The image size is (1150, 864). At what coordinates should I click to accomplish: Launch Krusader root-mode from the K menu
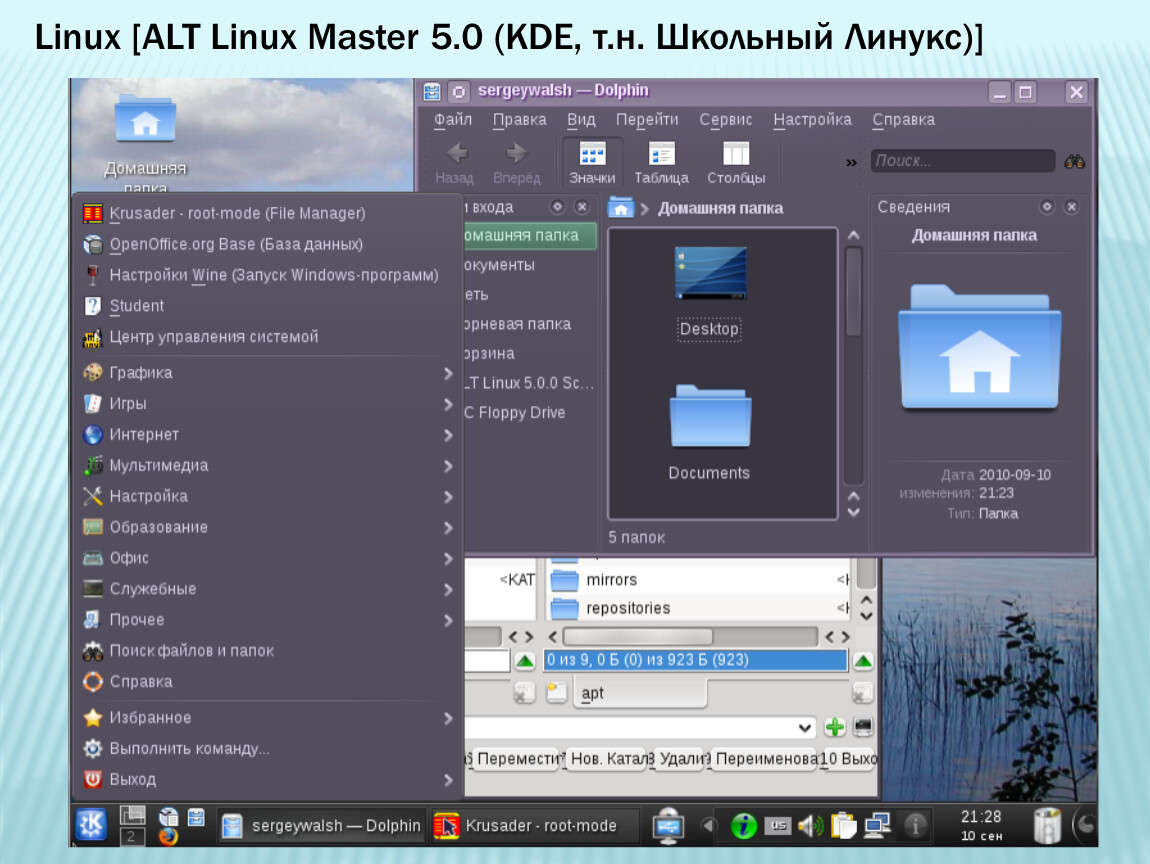click(268, 213)
